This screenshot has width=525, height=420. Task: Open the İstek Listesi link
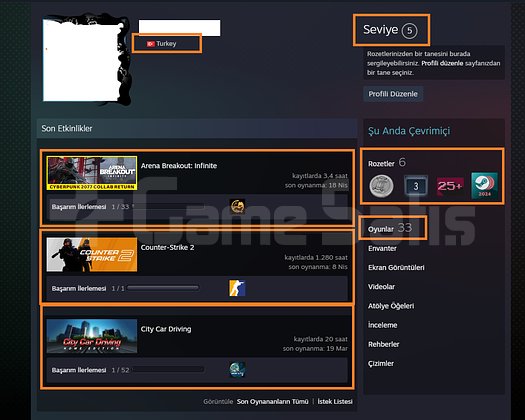335,402
